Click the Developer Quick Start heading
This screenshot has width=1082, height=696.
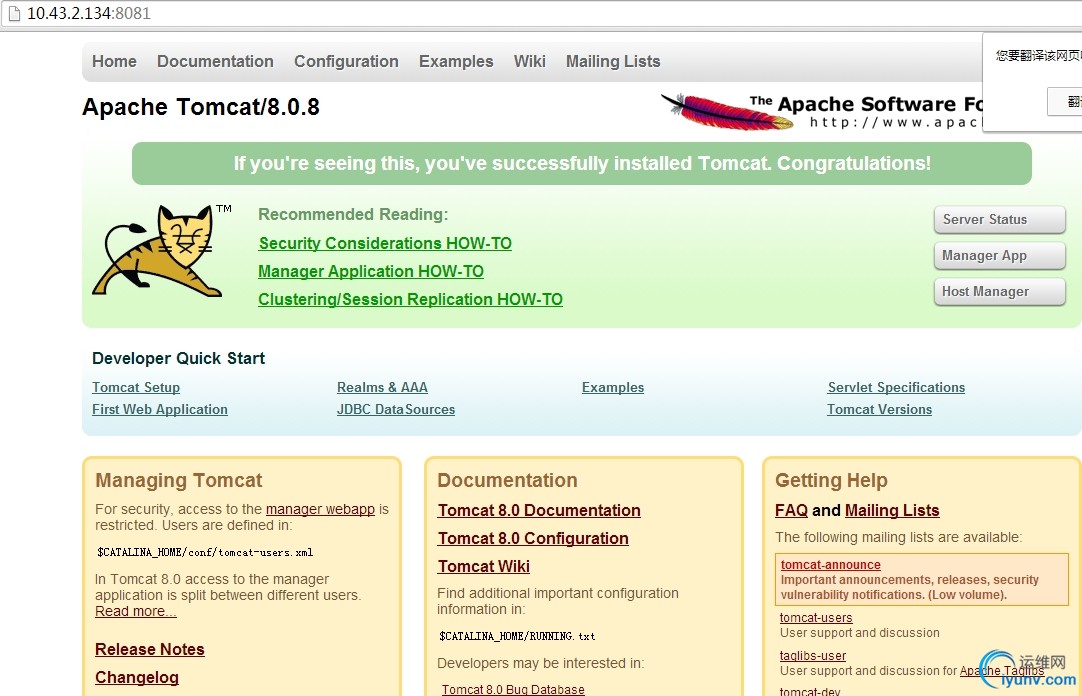pos(179,359)
